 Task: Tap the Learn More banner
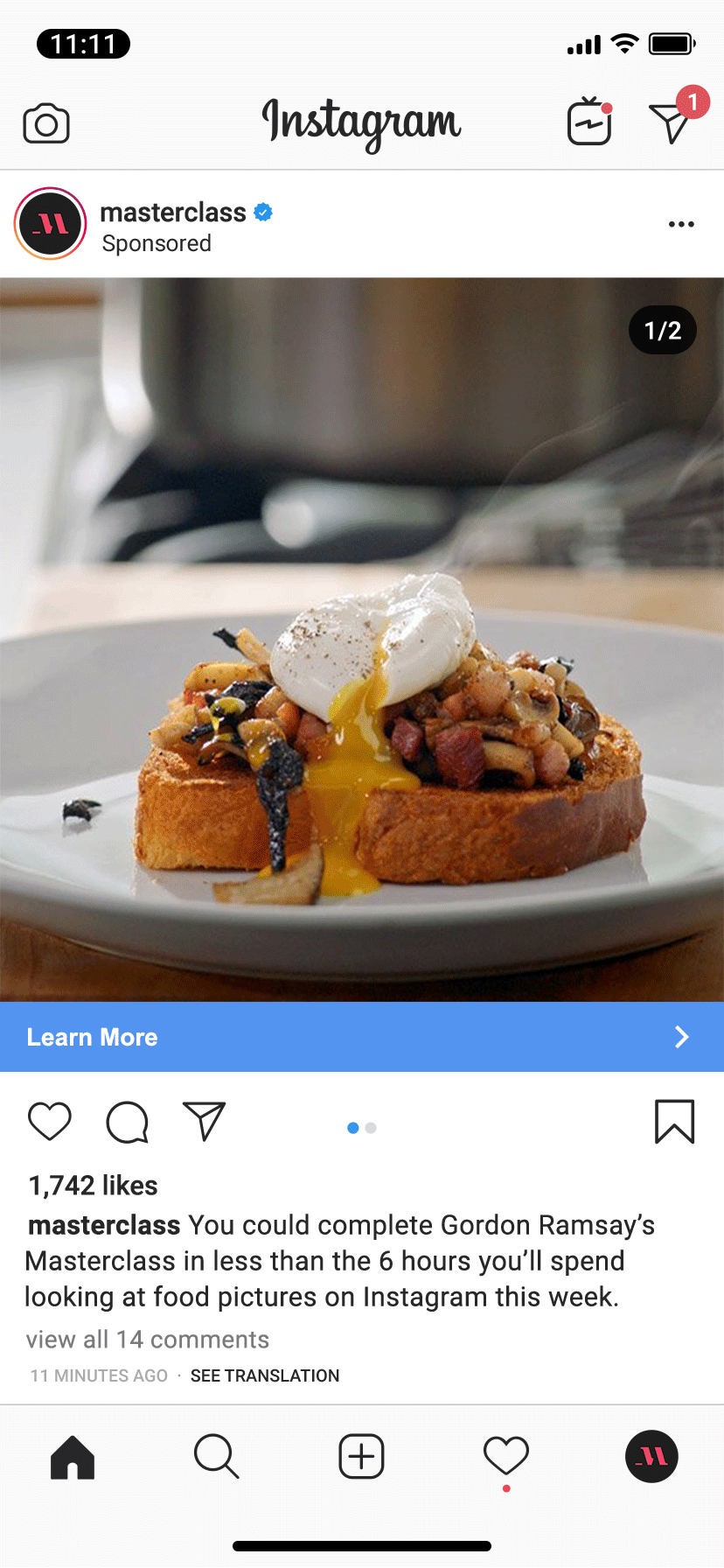362,1037
